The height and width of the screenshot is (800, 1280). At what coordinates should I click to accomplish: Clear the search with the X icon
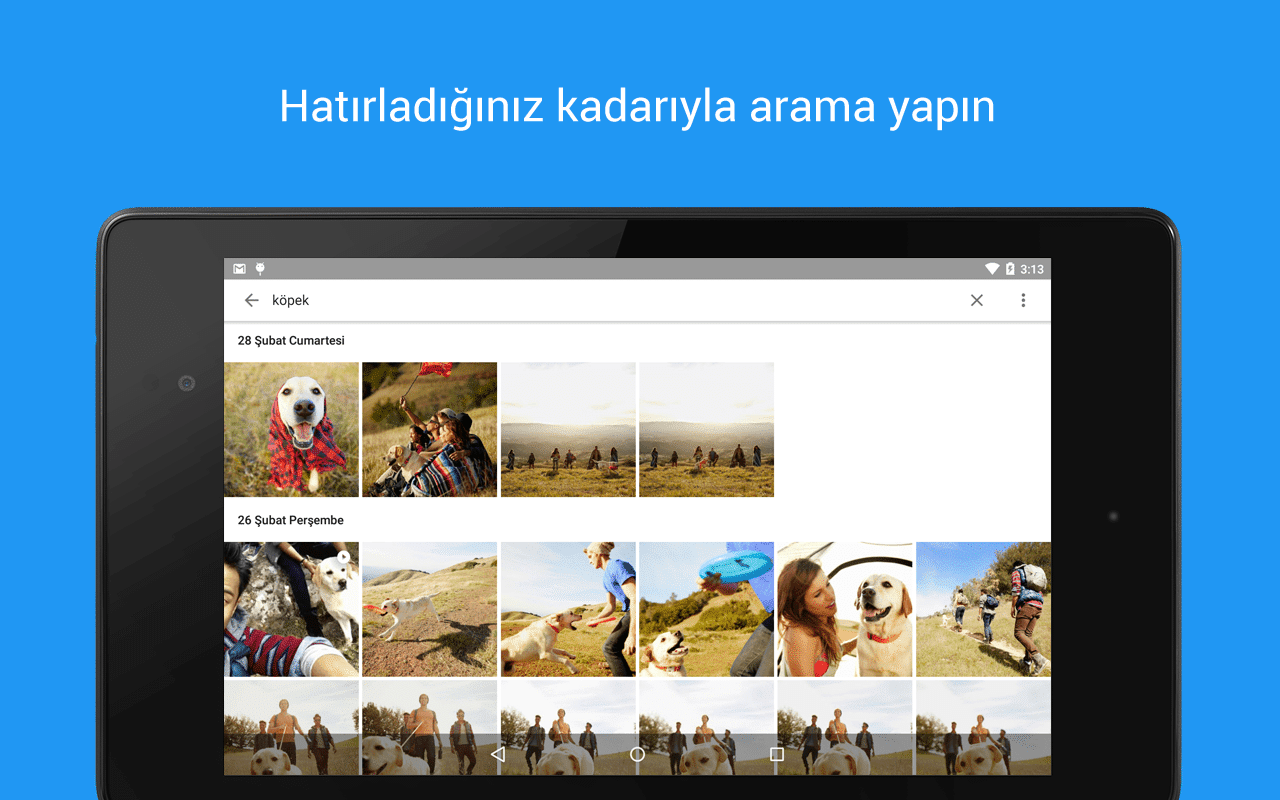[x=977, y=300]
